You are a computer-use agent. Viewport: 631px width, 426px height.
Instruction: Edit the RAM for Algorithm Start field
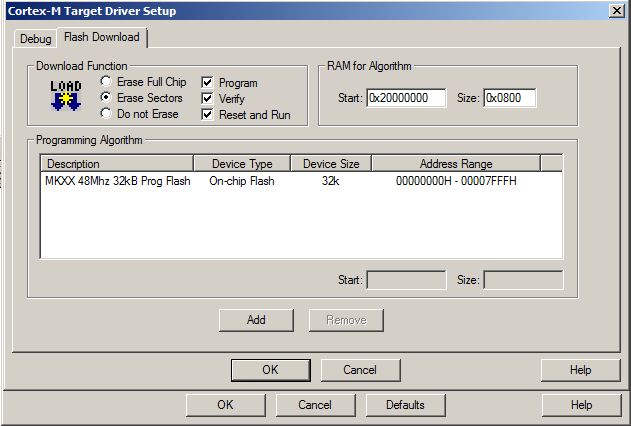tap(406, 98)
